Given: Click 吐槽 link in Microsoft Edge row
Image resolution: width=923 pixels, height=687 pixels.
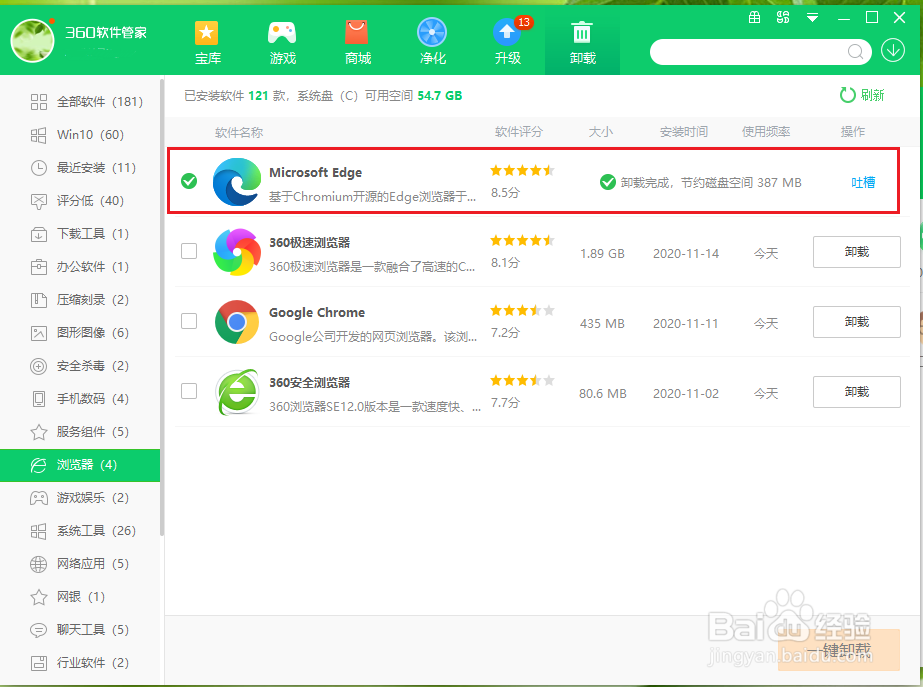Looking at the screenshot, I should pyautogui.click(x=863, y=182).
